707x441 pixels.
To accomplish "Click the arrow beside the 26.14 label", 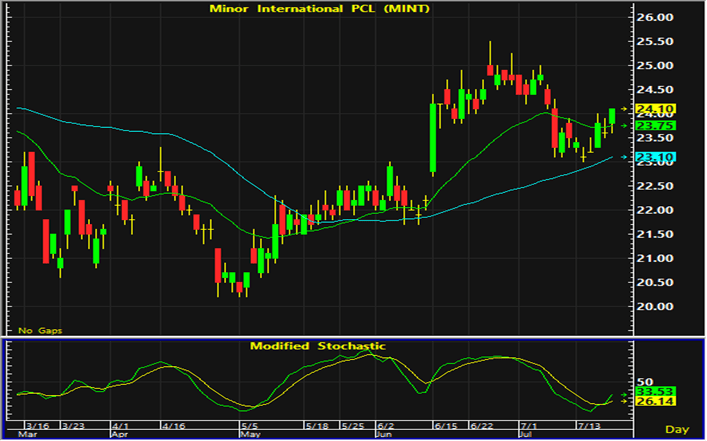I will click(x=624, y=401).
